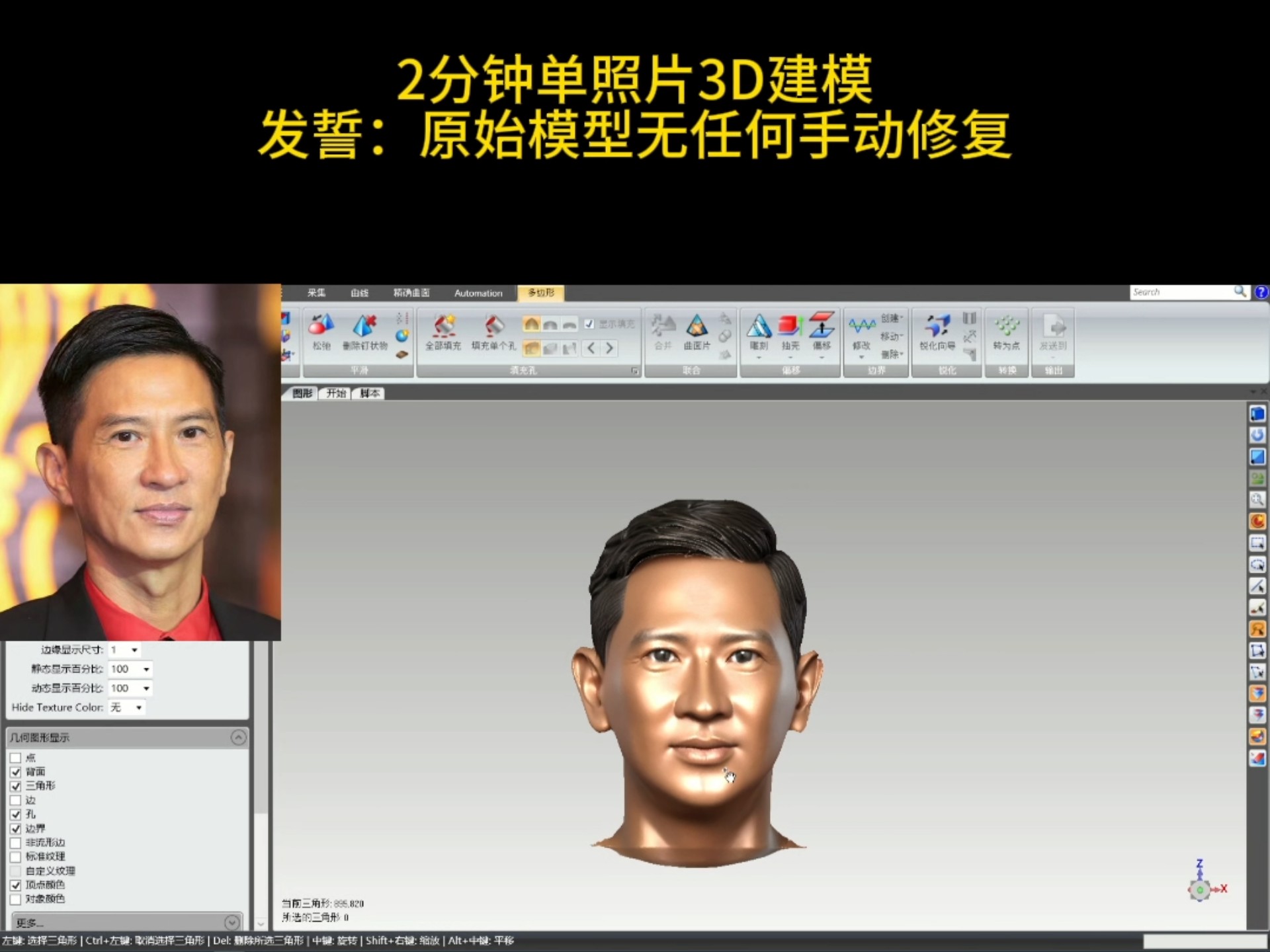Click the 合并 (Merge) icon
1270x952 pixels.
coord(663,325)
